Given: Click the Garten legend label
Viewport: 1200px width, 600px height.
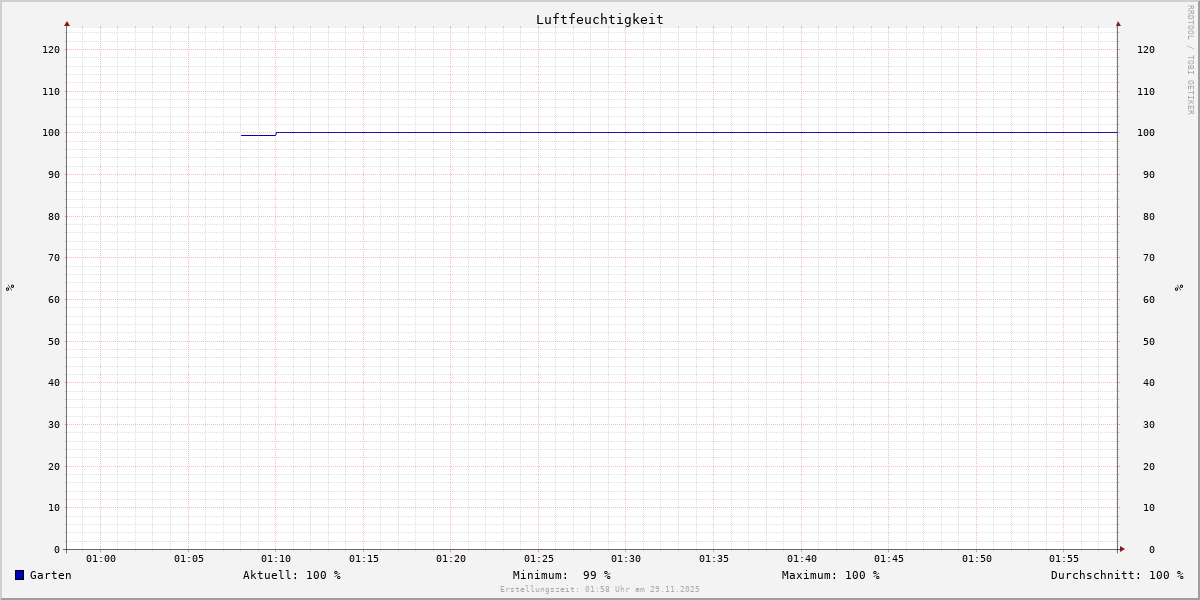Looking at the screenshot, I should 51,575.
